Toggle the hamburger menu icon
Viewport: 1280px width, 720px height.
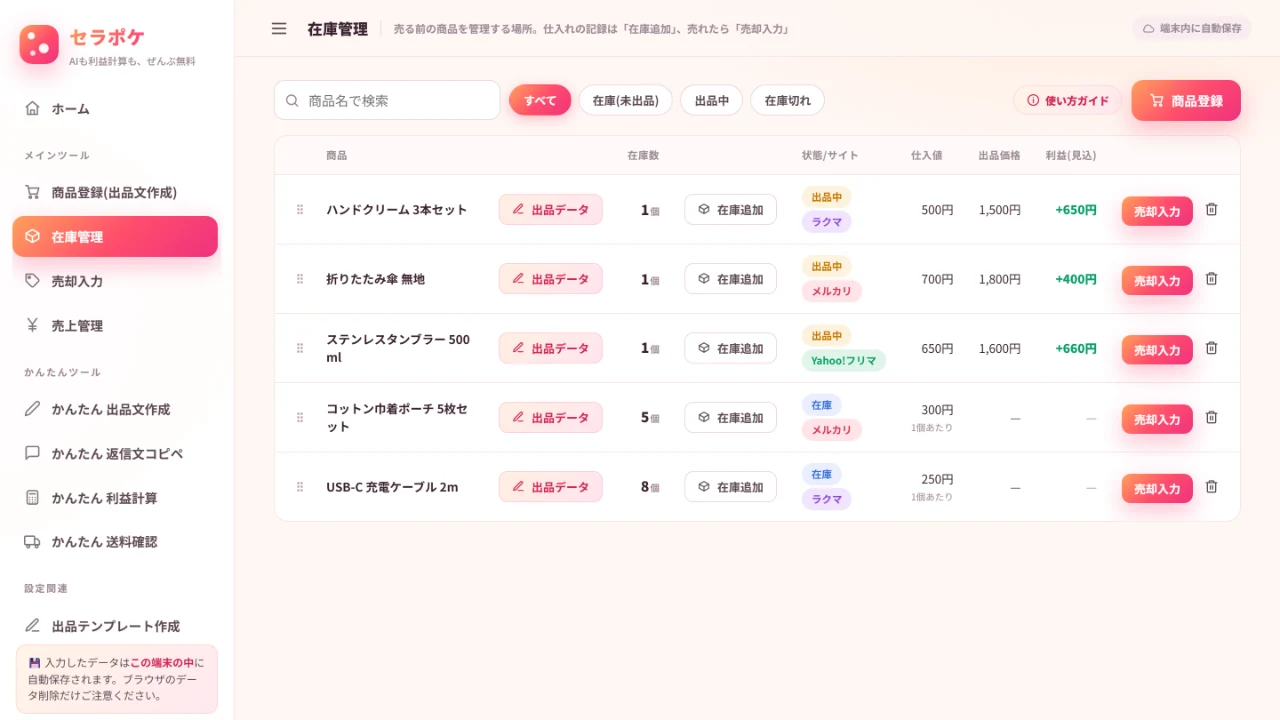coord(279,28)
